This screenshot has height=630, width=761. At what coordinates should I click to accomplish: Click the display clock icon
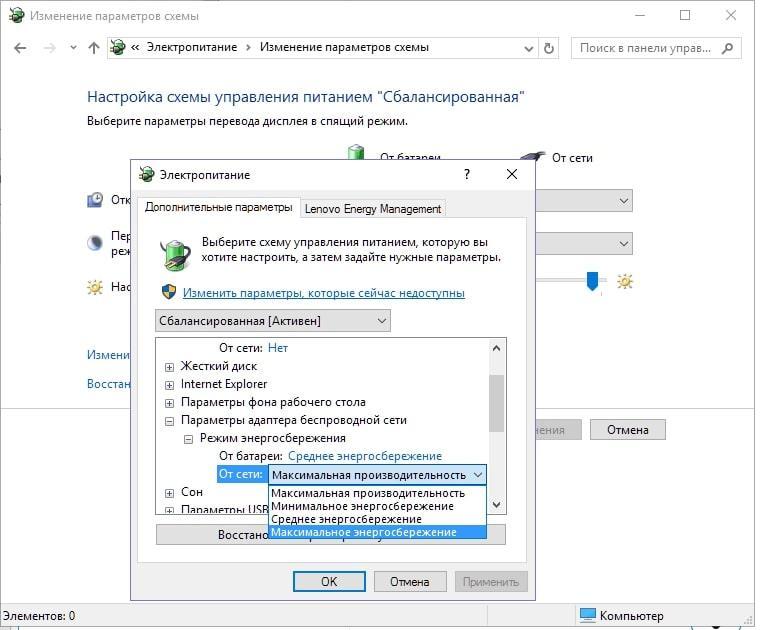(95, 200)
